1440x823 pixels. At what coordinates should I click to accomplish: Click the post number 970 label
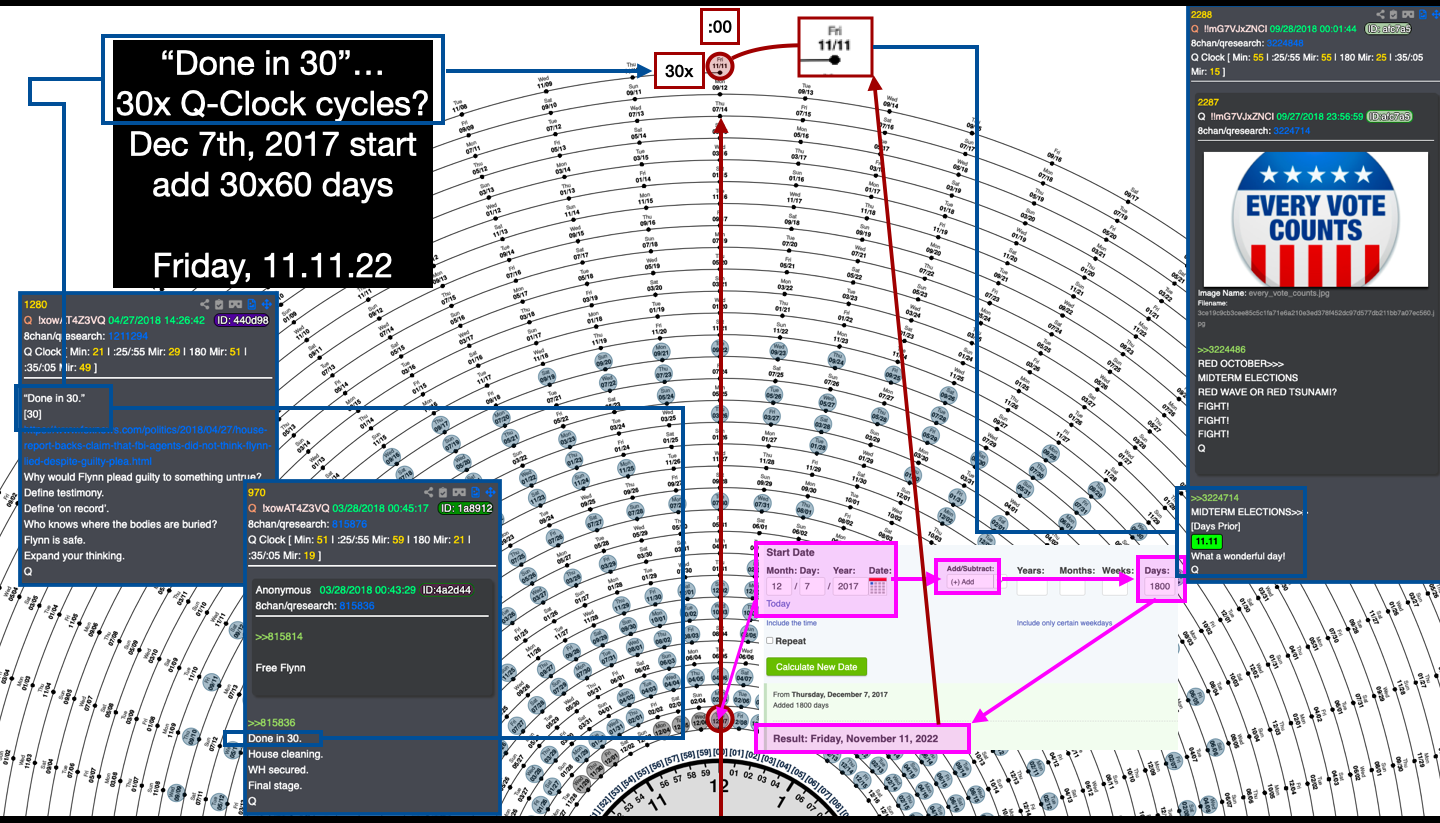coord(256,492)
